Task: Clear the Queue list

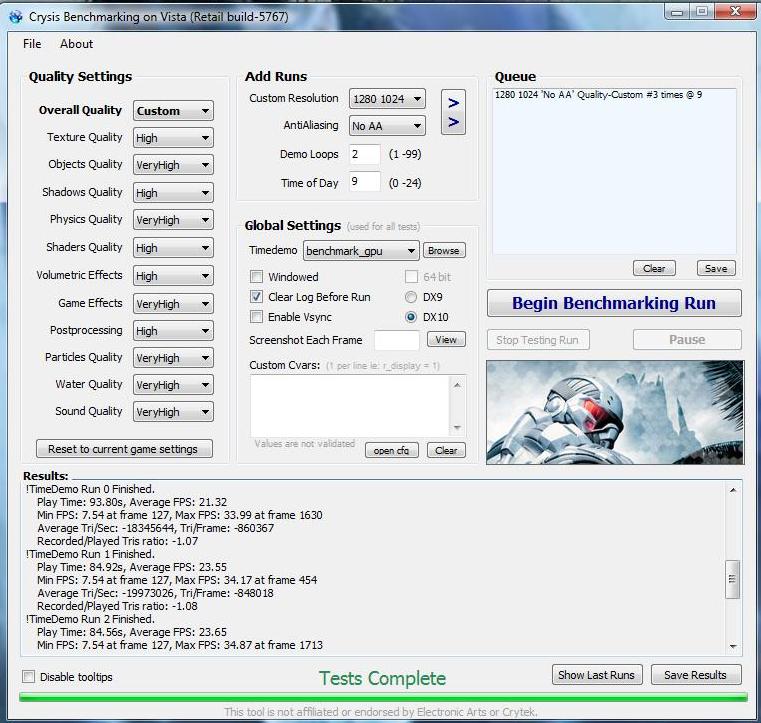Action: pos(654,268)
